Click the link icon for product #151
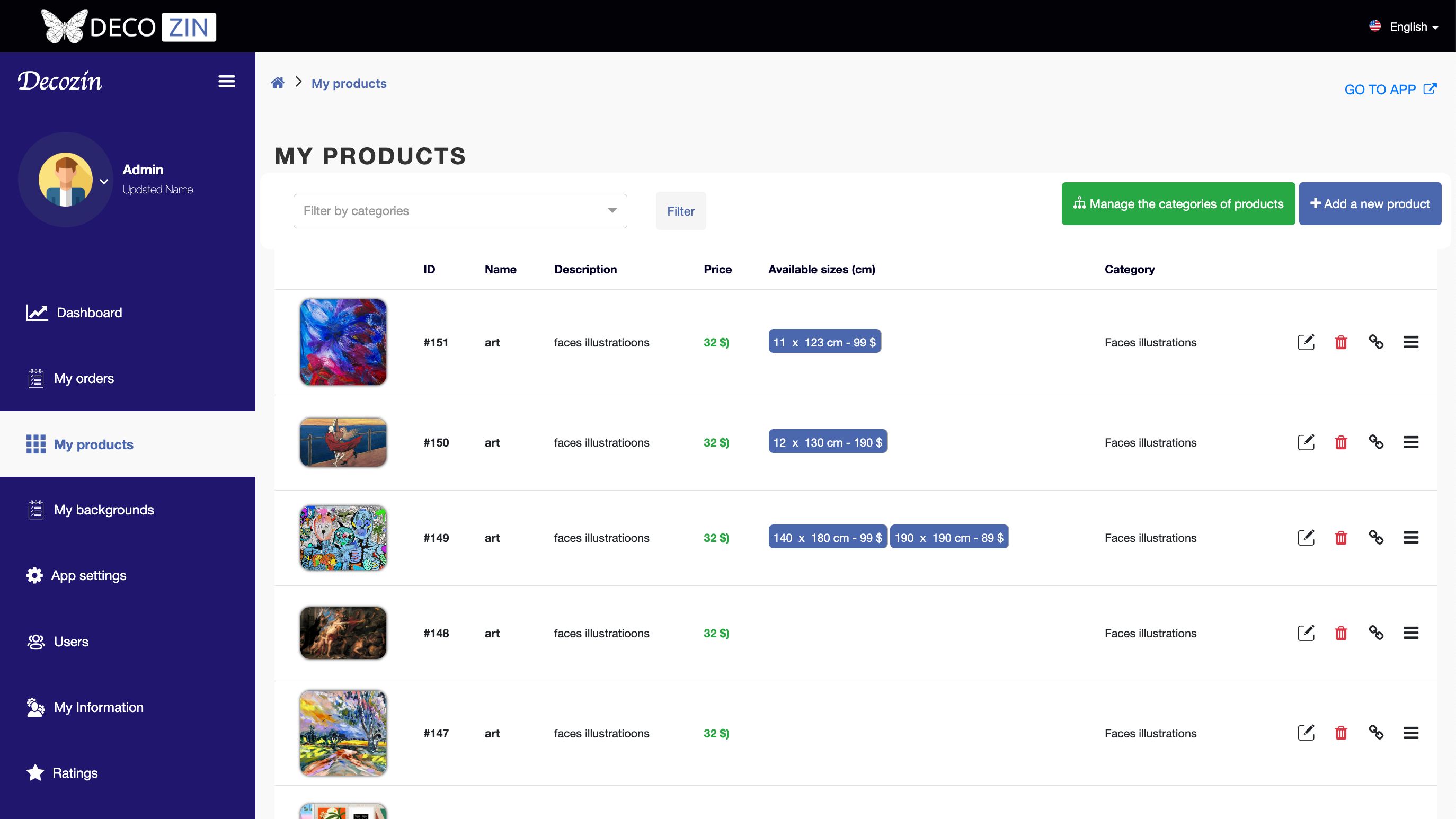Image resolution: width=1456 pixels, height=819 pixels. [1376, 342]
